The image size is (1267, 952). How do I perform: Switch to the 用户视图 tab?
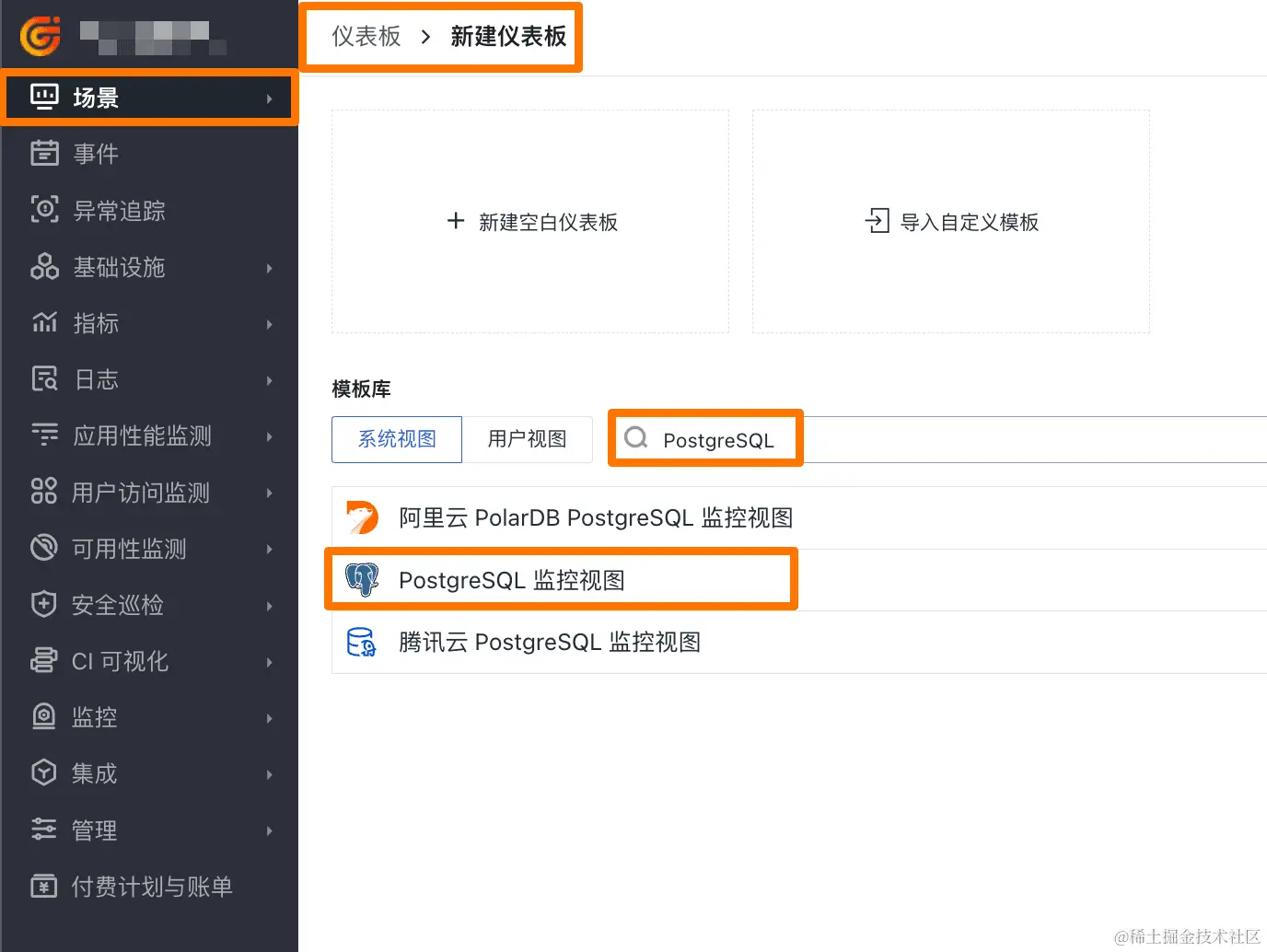pyautogui.click(x=528, y=439)
